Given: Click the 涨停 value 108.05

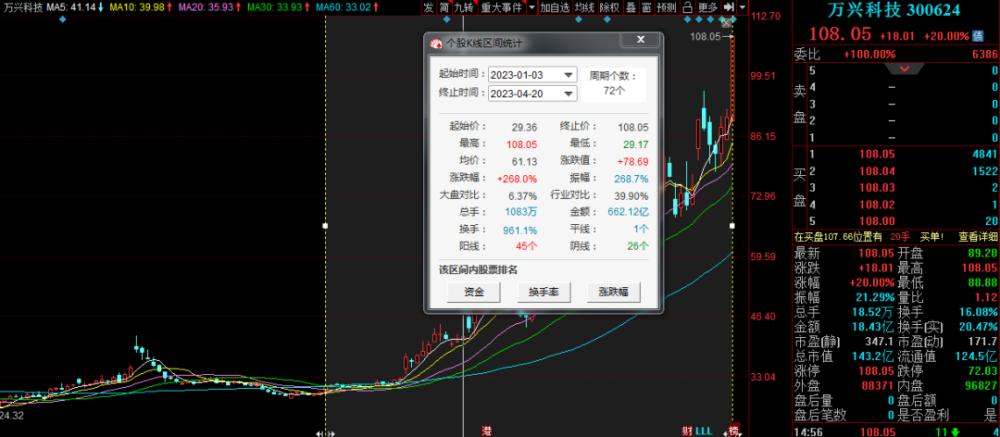Looking at the screenshot, I should click(877, 371).
